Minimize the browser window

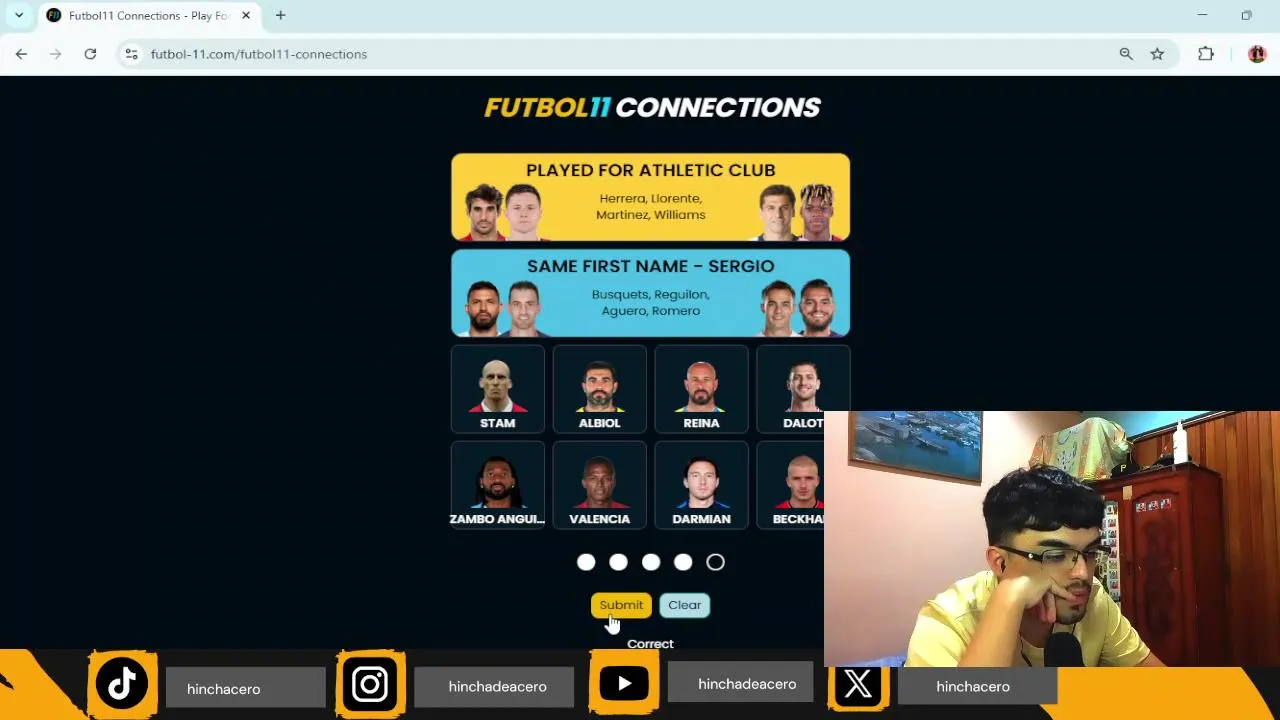point(1202,15)
